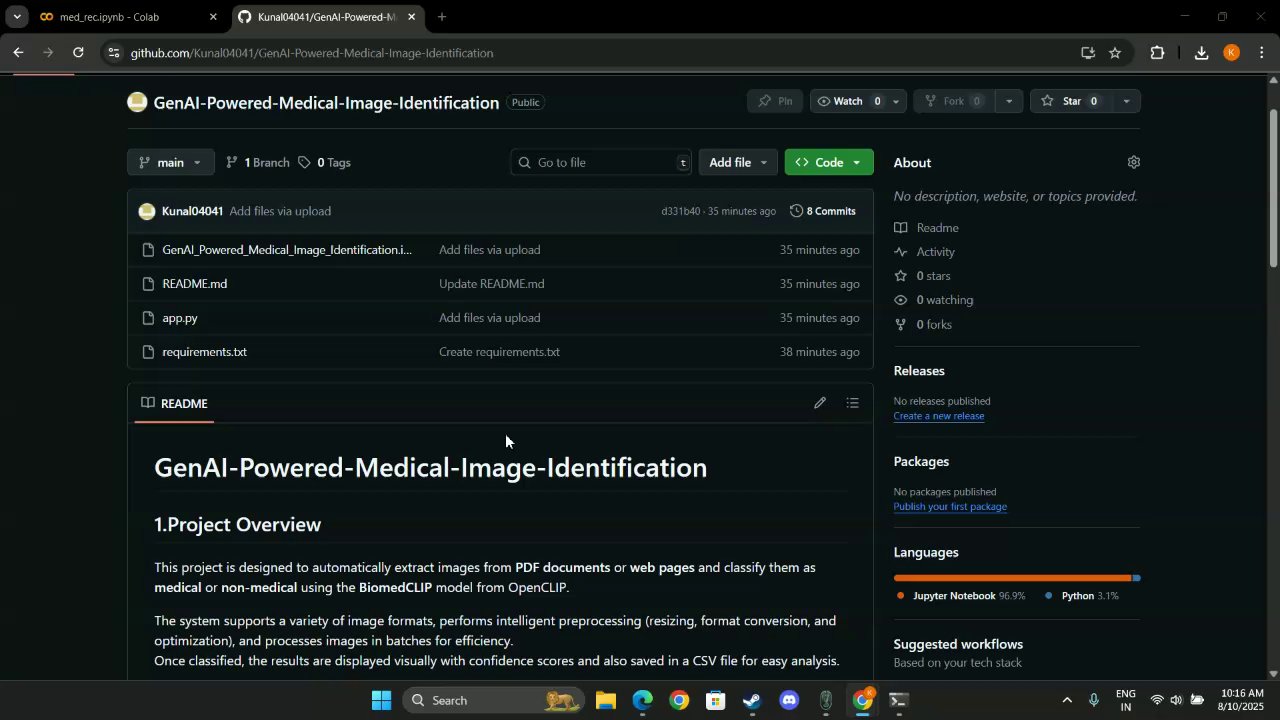Viewport: 1280px width, 720px height.
Task: Open the terminal app from the taskbar
Action: tap(899, 700)
